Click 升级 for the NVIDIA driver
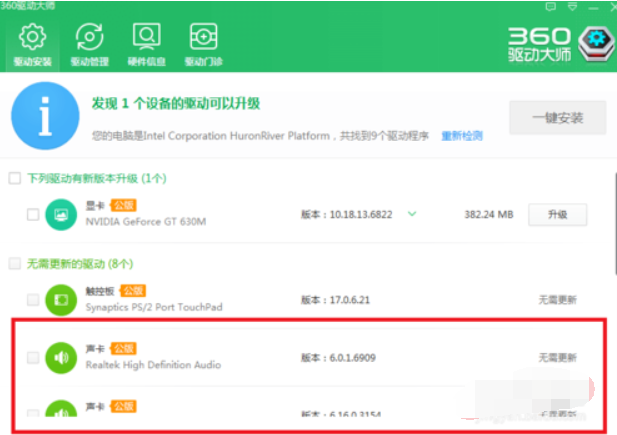Screen dimensions: 617x435 (556, 214)
